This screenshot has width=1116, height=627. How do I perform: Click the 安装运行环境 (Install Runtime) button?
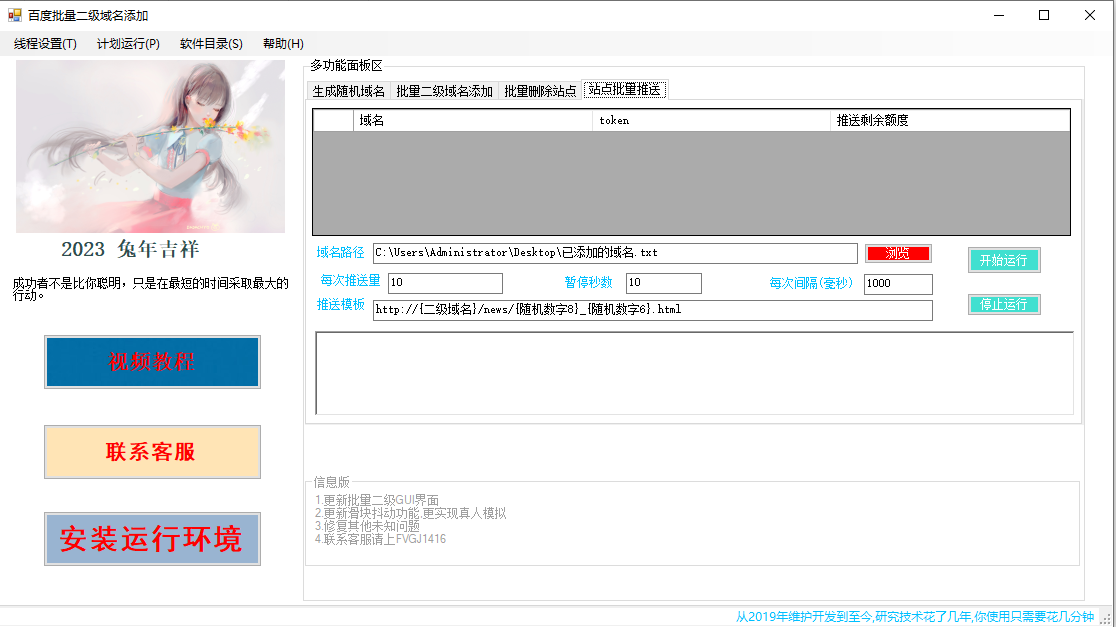point(152,539)
